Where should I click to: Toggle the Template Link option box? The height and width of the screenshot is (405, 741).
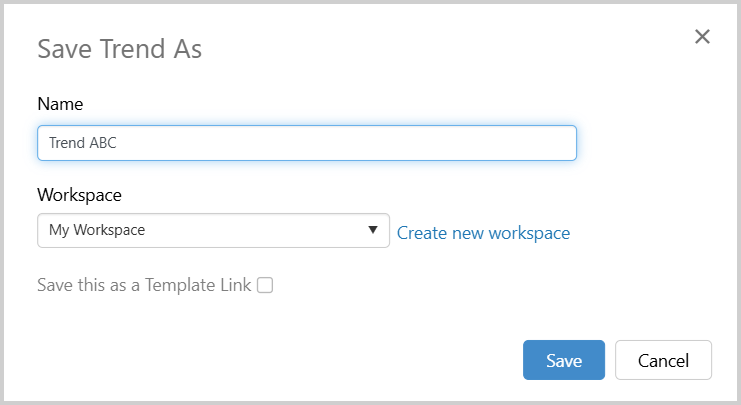[265, 285]
